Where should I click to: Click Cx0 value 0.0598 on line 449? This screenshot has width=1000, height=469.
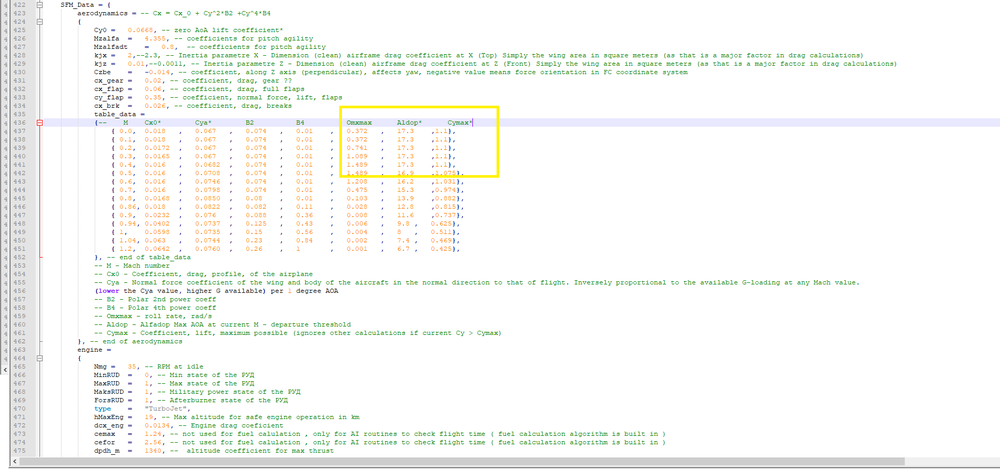(x=155, y=232)
